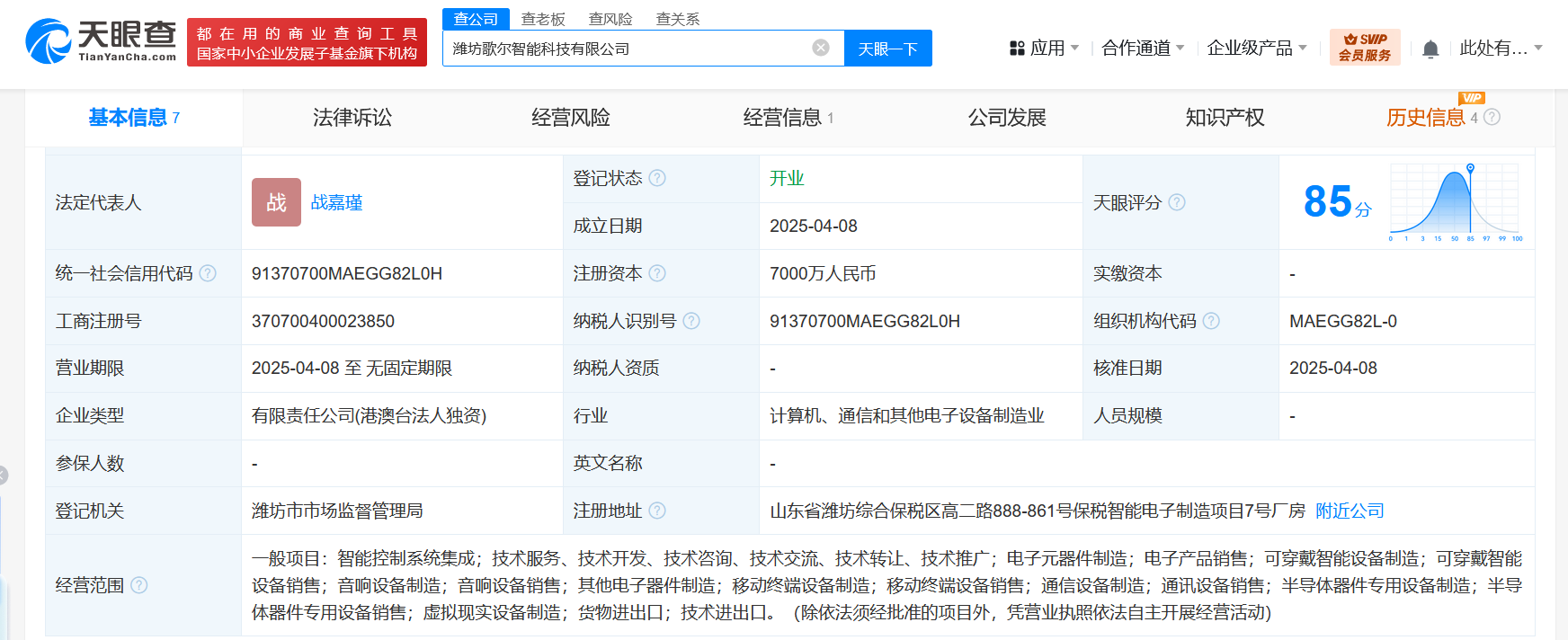
Task: Click the Tianyancha logo
Action: coord(101,41)
